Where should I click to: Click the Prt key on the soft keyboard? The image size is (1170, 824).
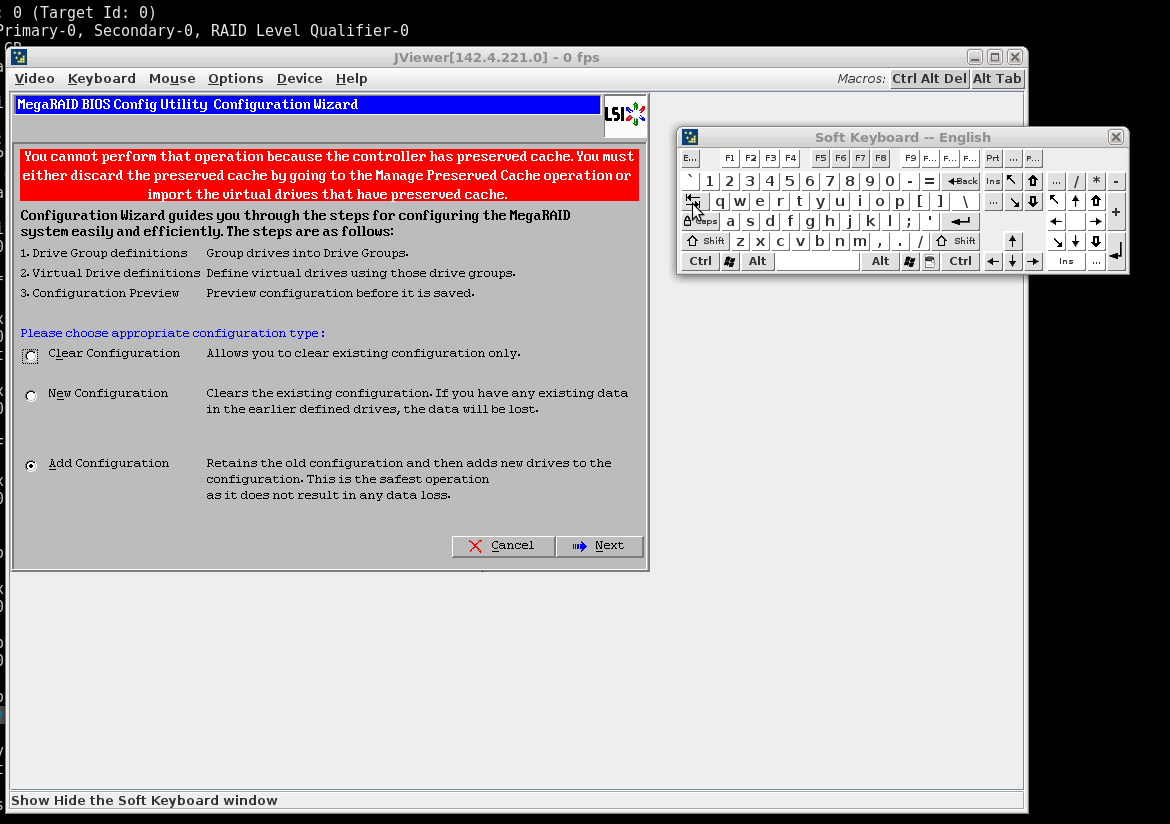coord(992,158)
